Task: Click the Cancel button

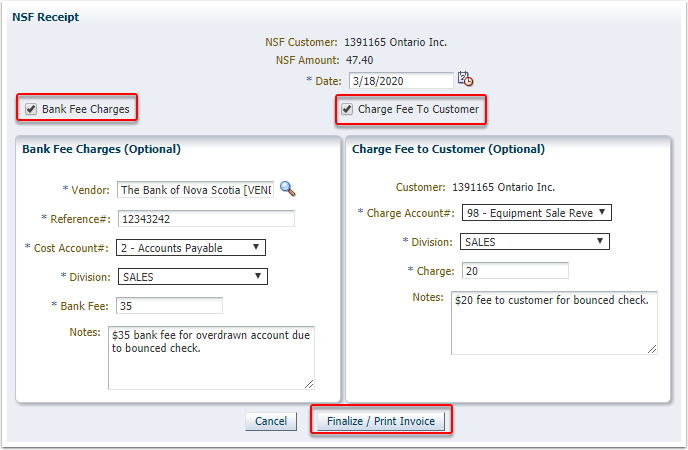Action: tap(271, 421)
